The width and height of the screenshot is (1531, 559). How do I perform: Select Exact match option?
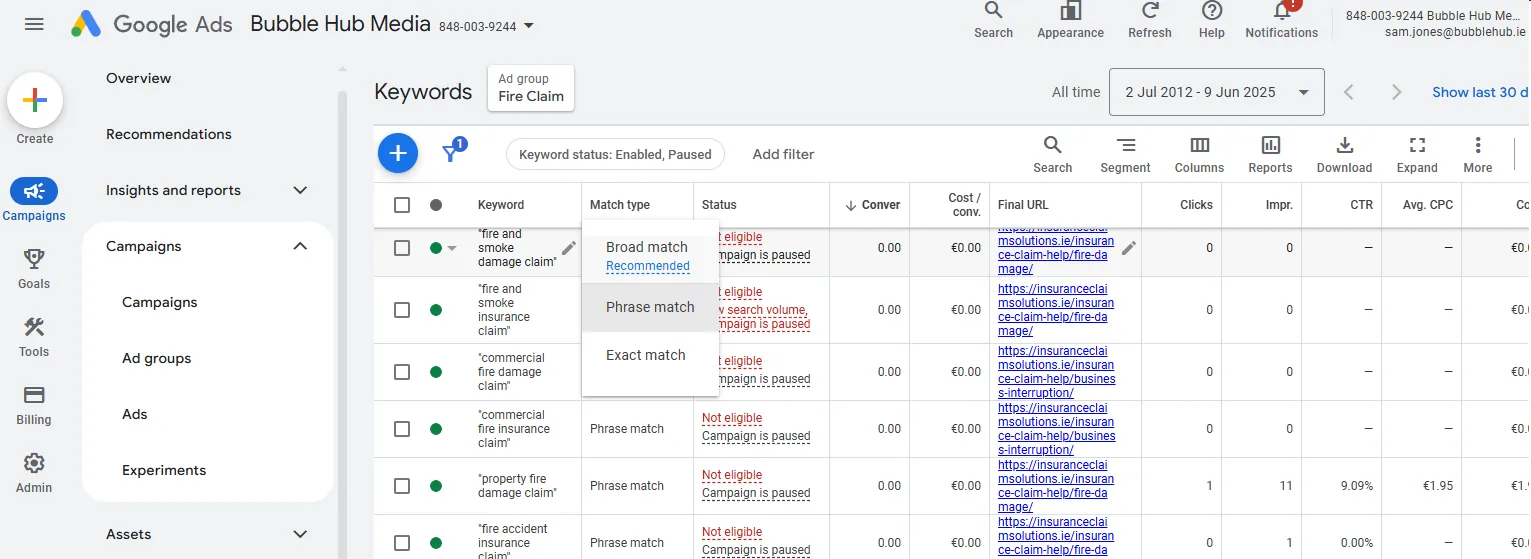[x=650, y=355]
